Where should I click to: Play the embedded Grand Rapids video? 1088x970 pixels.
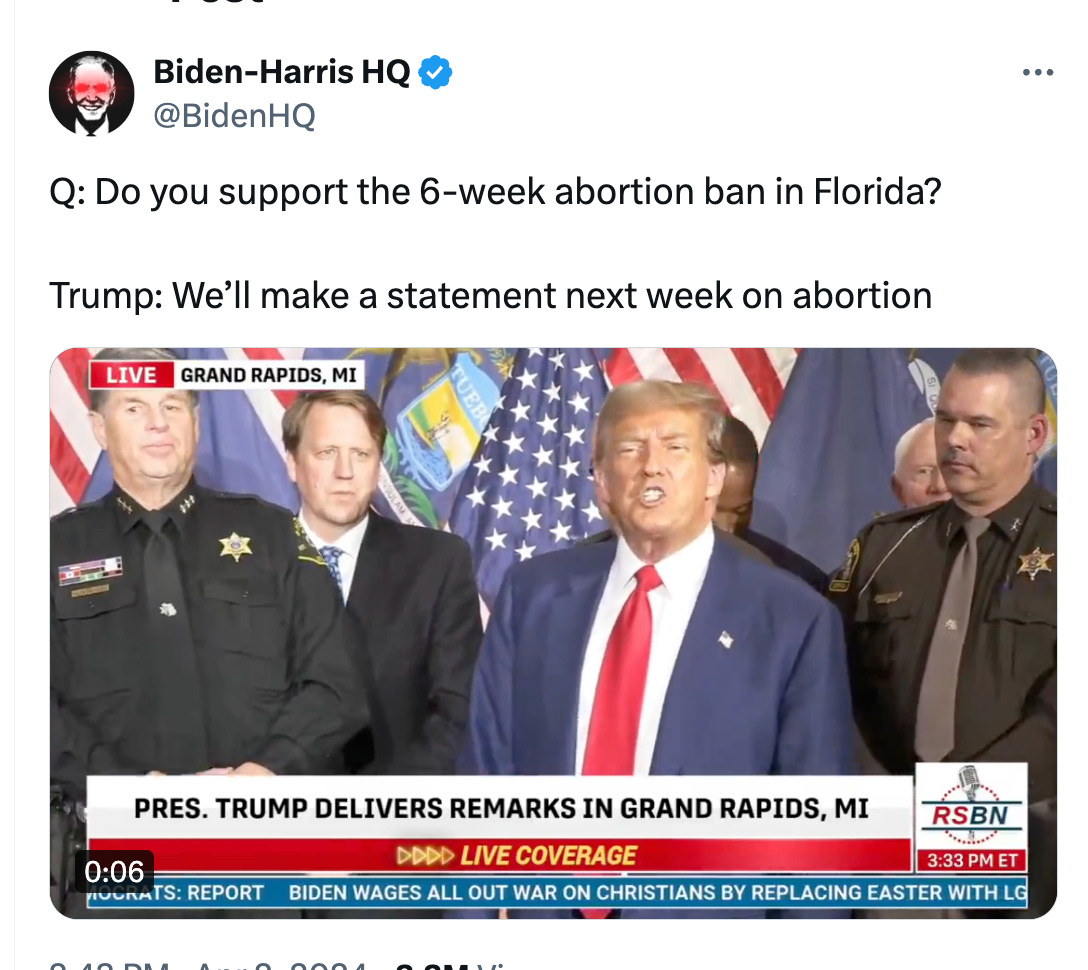click(553, 633)
